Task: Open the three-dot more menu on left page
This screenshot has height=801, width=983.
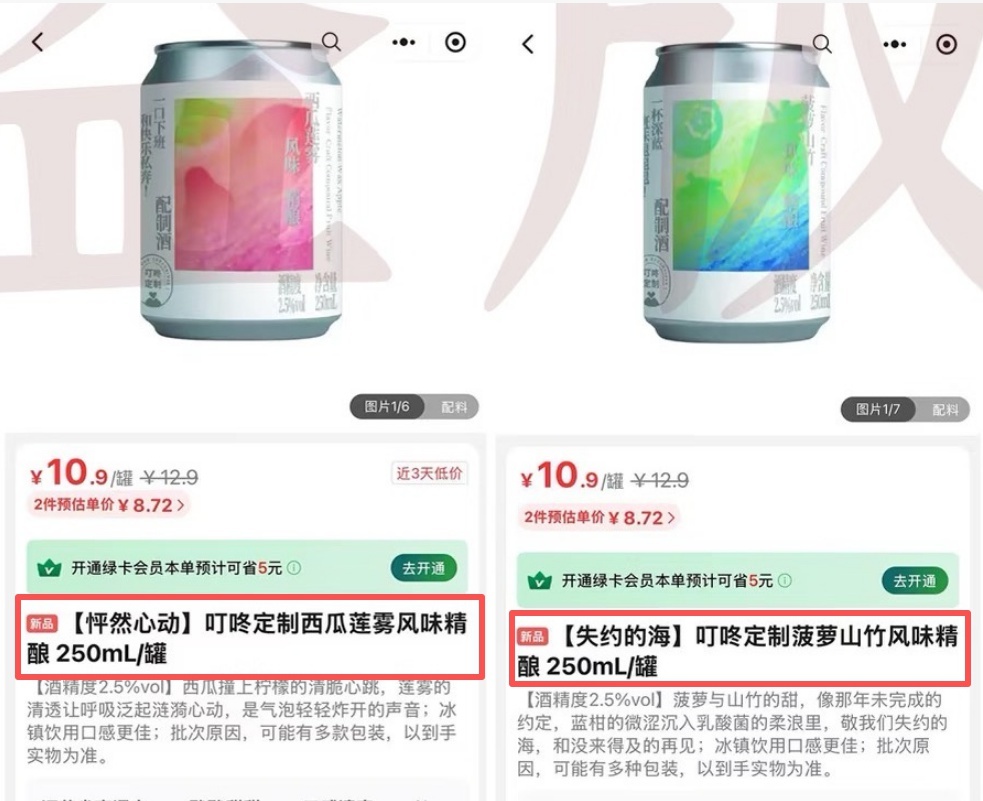Action: point(403,43)
